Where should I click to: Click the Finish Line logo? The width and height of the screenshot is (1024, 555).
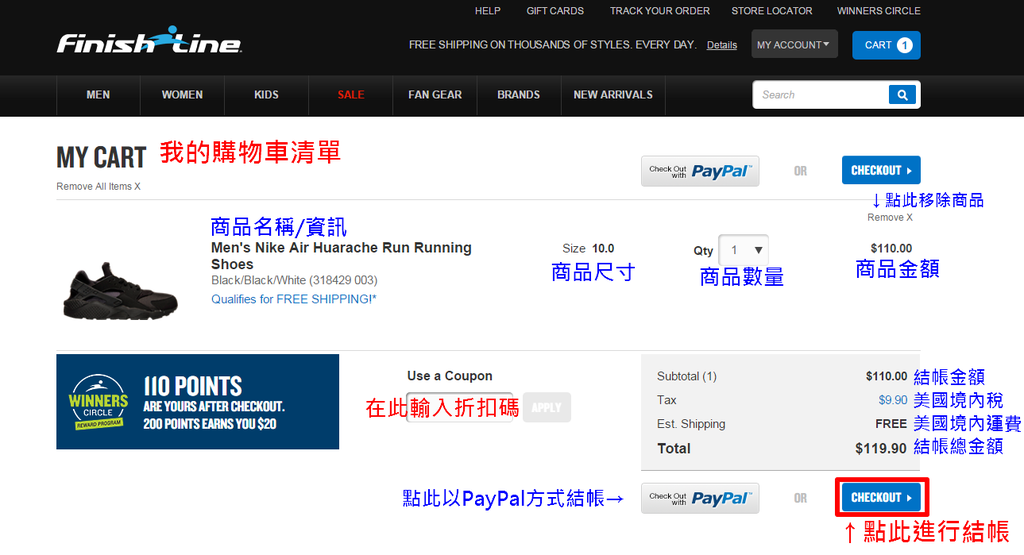pyautogui.click(x=149, y=40)
